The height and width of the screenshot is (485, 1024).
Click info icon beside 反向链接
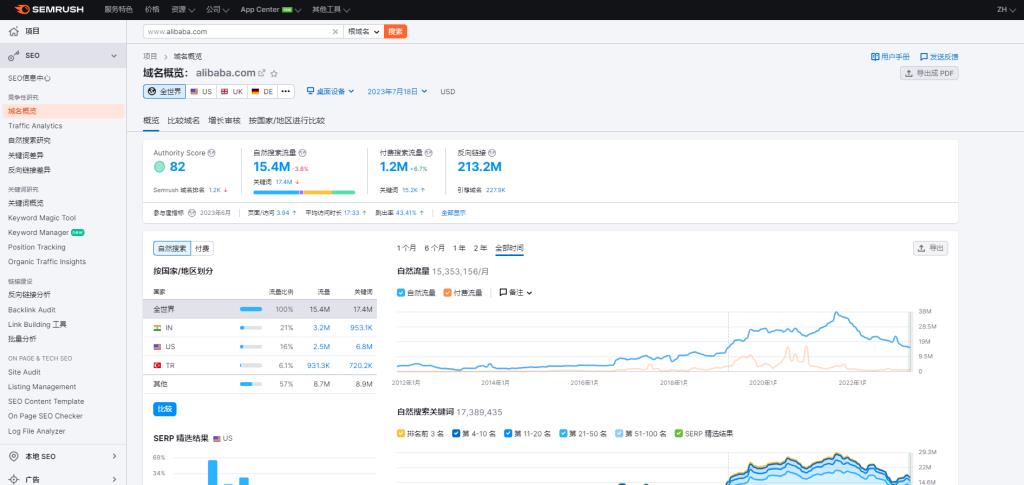pyautogui.click(x=492, y=153)
